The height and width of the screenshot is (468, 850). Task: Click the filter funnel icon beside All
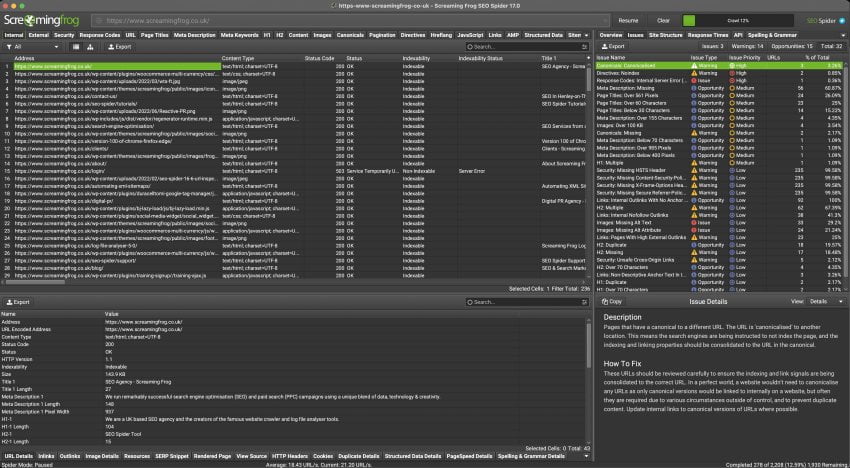[9, 47]
